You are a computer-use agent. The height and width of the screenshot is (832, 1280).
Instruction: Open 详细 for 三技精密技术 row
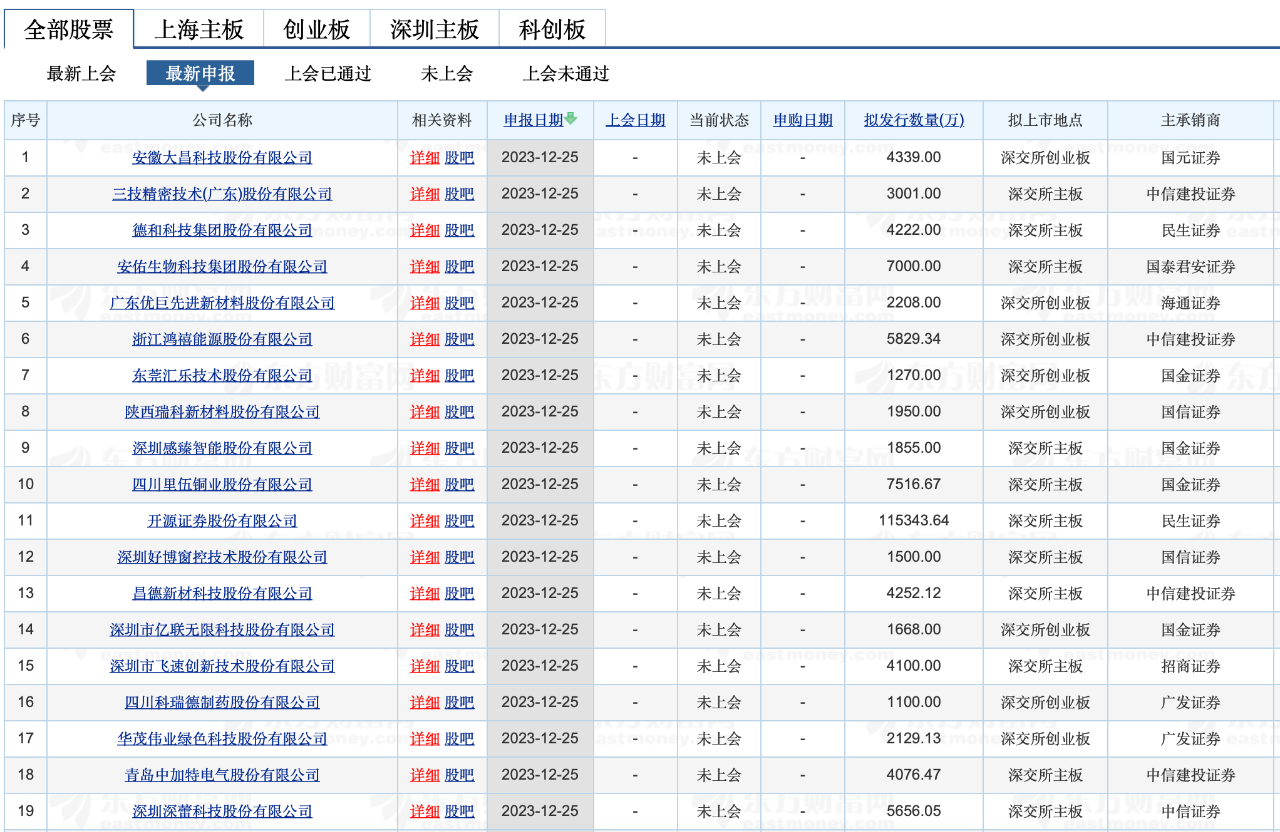tap(425, 194)
